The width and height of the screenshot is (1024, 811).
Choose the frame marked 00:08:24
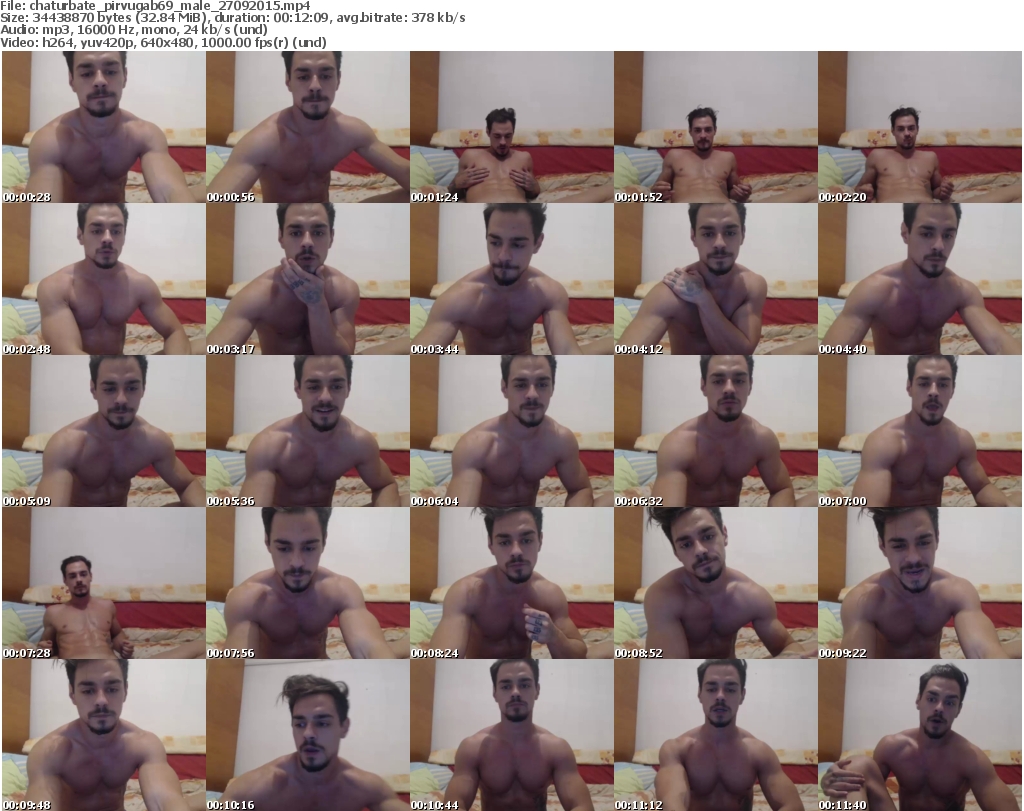[511, 584]
